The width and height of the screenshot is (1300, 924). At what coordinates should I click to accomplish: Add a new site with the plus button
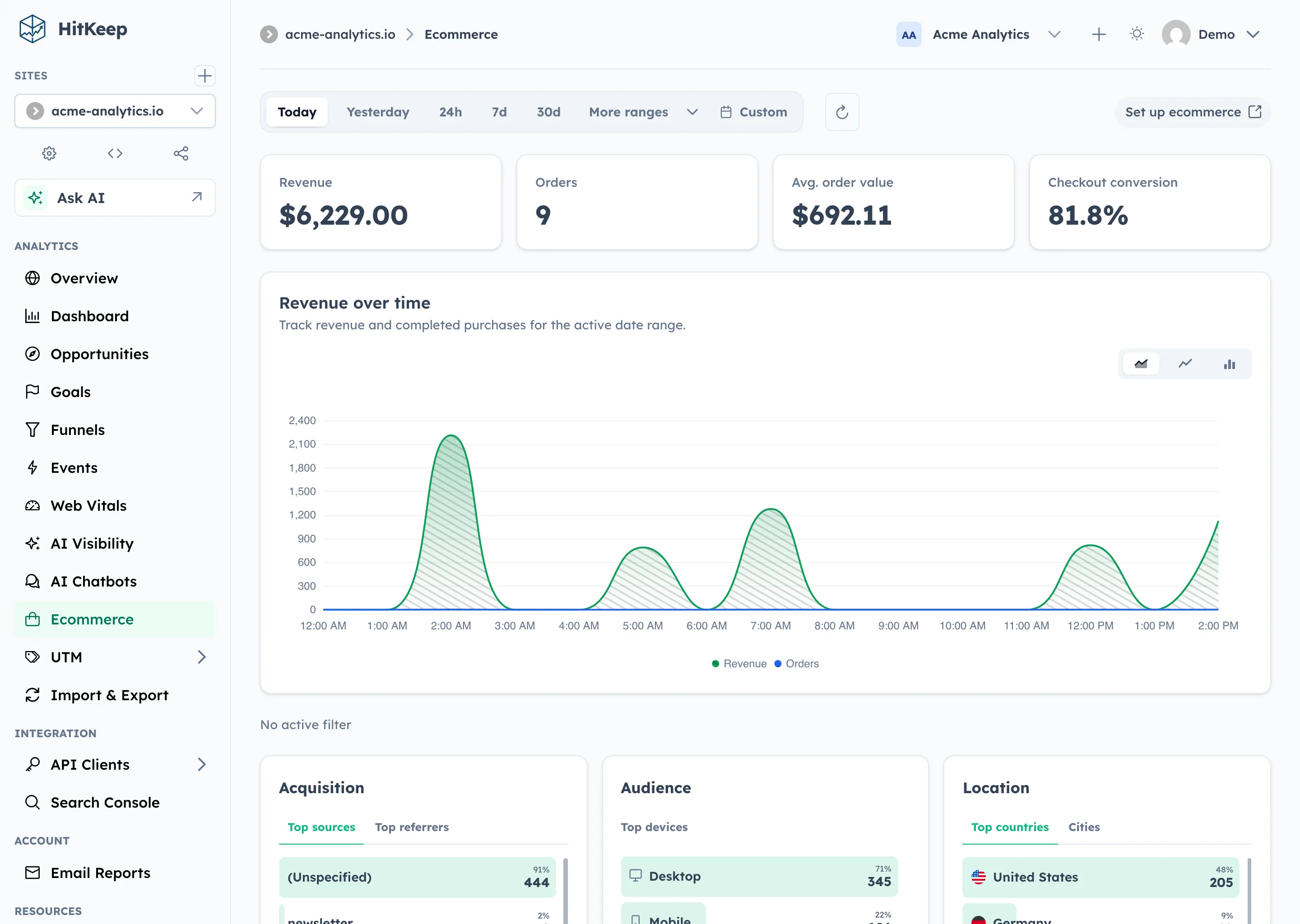[x=204, y=76]
